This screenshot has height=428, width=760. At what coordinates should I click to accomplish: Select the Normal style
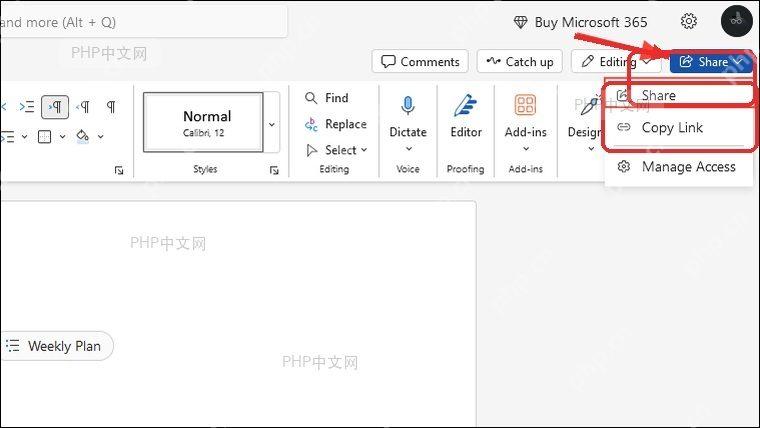(x=203, y=123)
